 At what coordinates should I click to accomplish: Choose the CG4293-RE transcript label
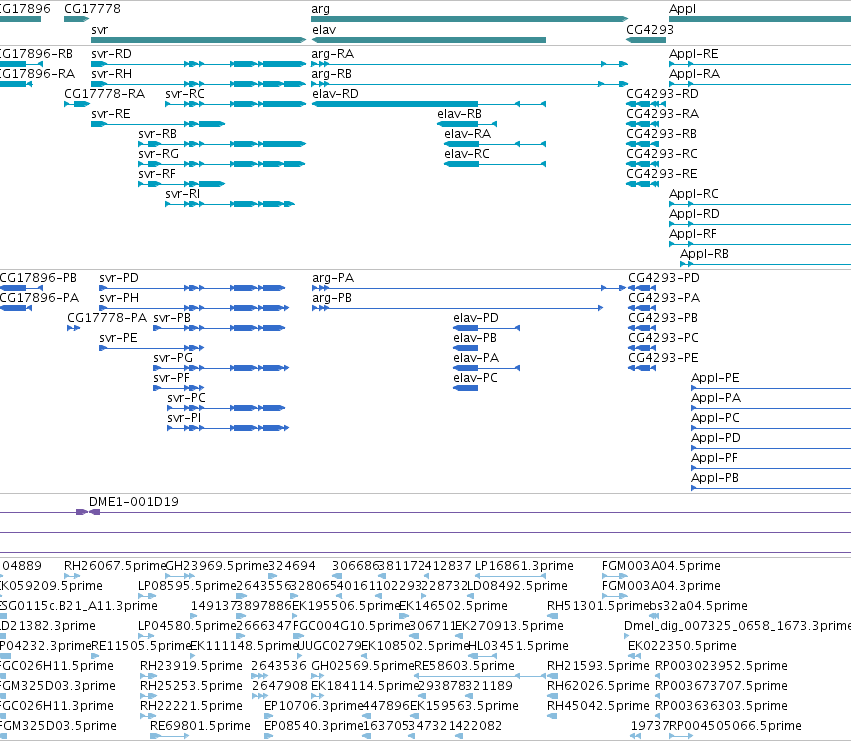pyautogui.click(x=662, y=174)
